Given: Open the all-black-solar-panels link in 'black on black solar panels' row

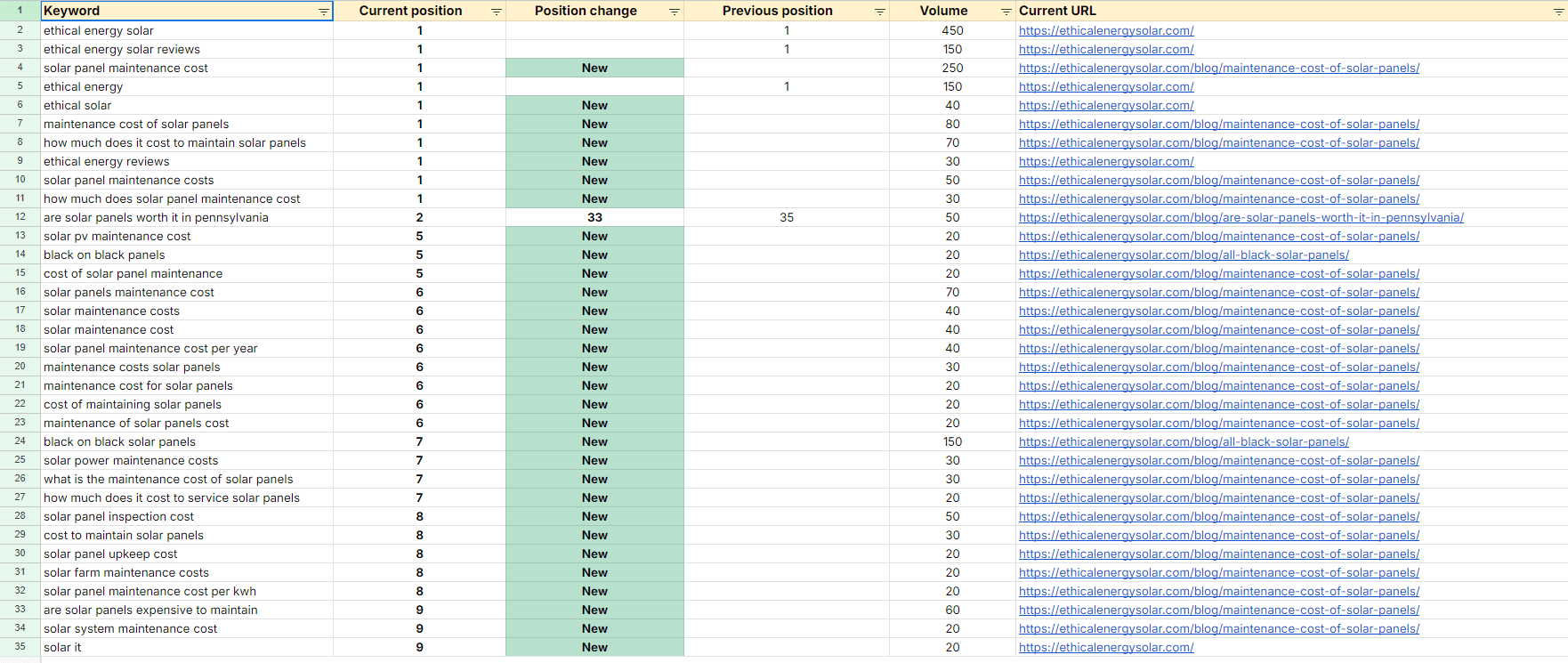Looking at the screenshot, I should 1184,441.
